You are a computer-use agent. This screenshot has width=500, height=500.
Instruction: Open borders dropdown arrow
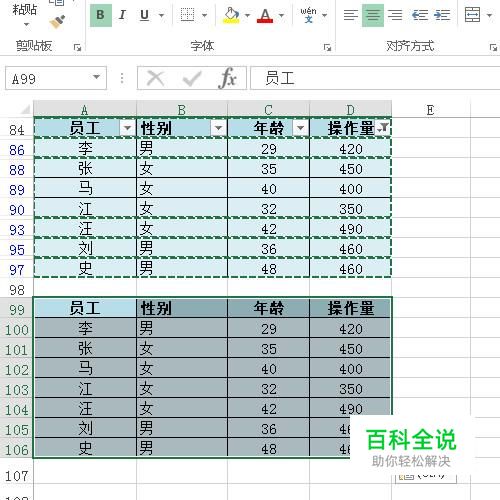point(204,15)
